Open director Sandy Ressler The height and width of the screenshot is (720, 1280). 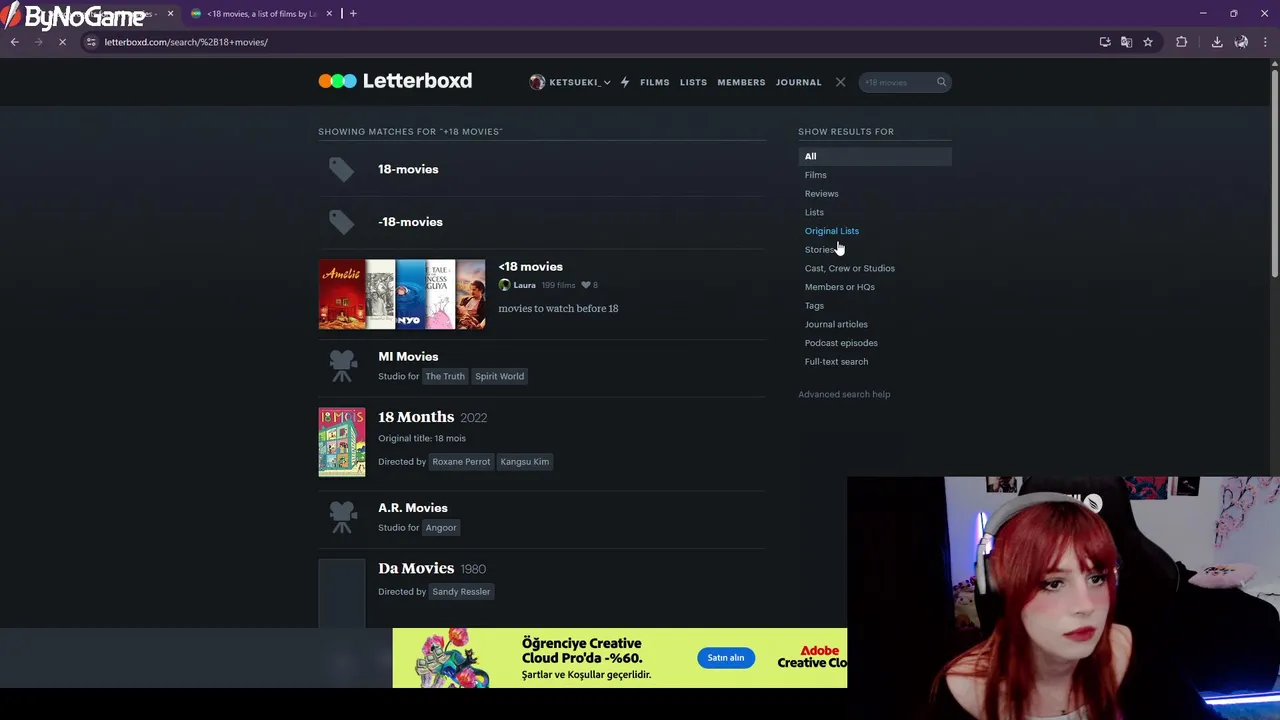pyautogui.click(x=461, y=591)
